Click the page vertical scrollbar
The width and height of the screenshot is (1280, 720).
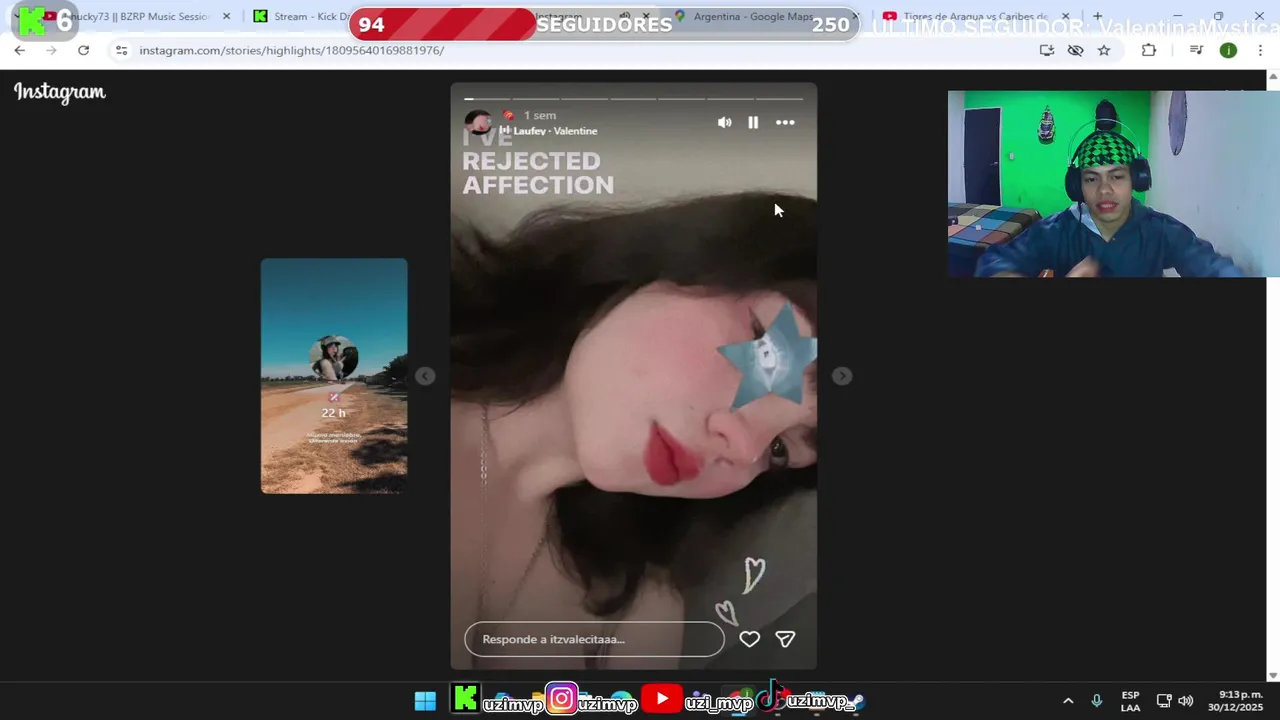point(1273,376)
